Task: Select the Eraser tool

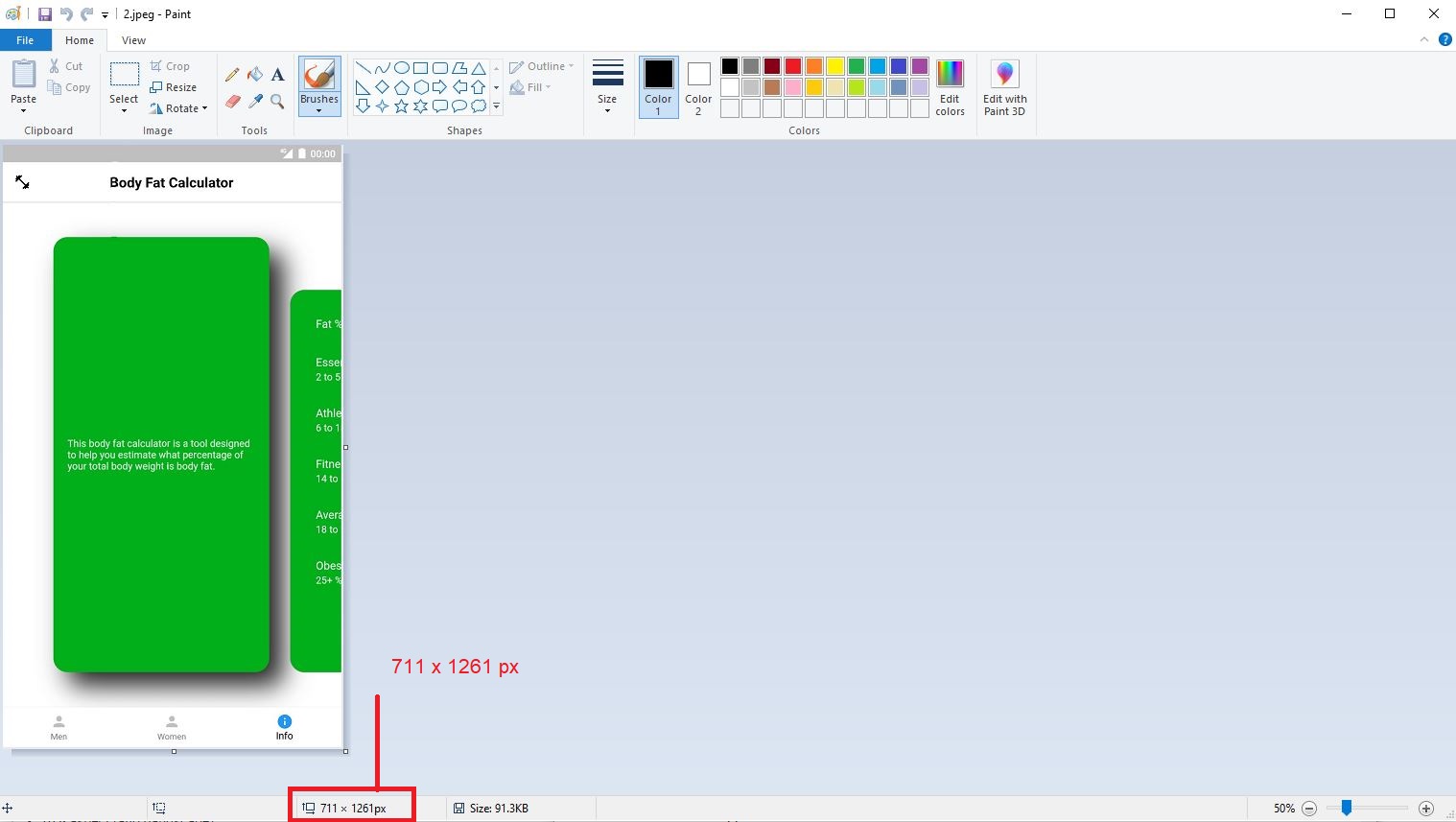Action: point(231,101)
